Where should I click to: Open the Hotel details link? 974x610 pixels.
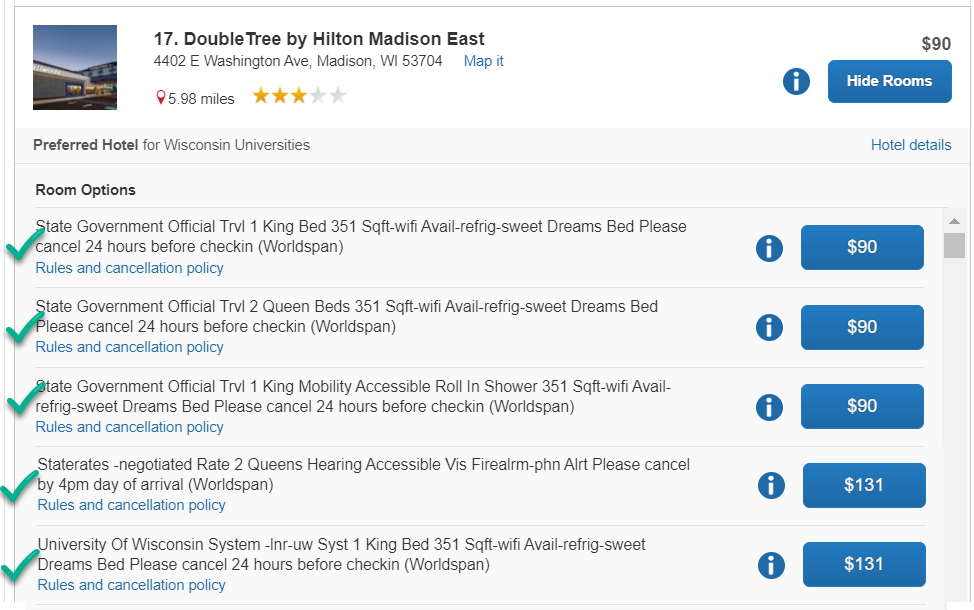click(911, 145)
